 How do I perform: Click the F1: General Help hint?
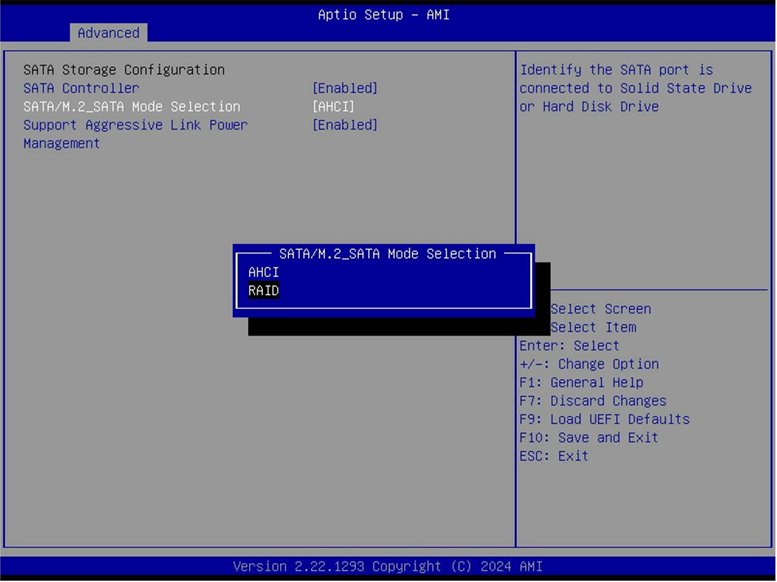pos(581,382)
